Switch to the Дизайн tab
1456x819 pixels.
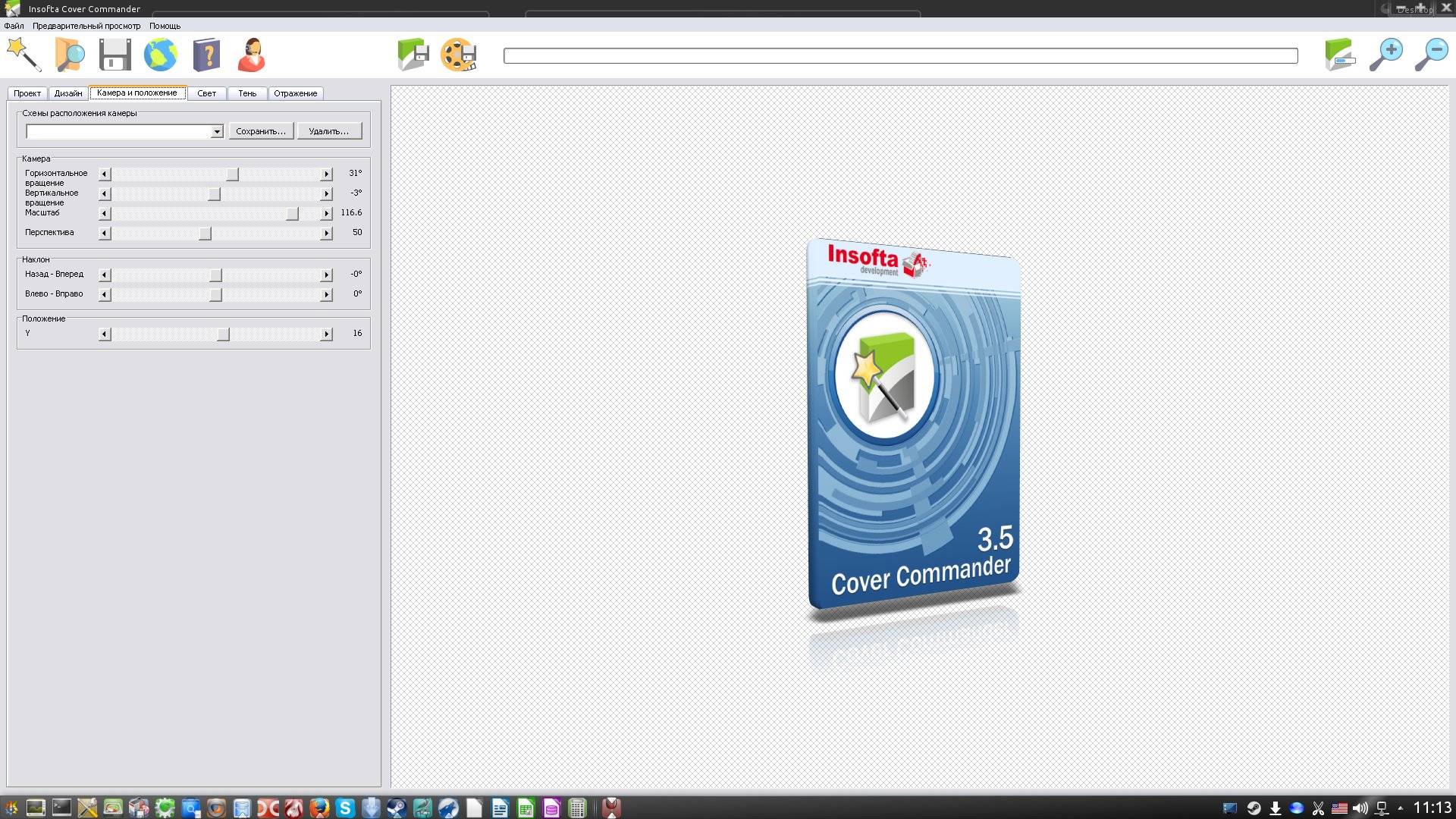click(x=68, y=93)
